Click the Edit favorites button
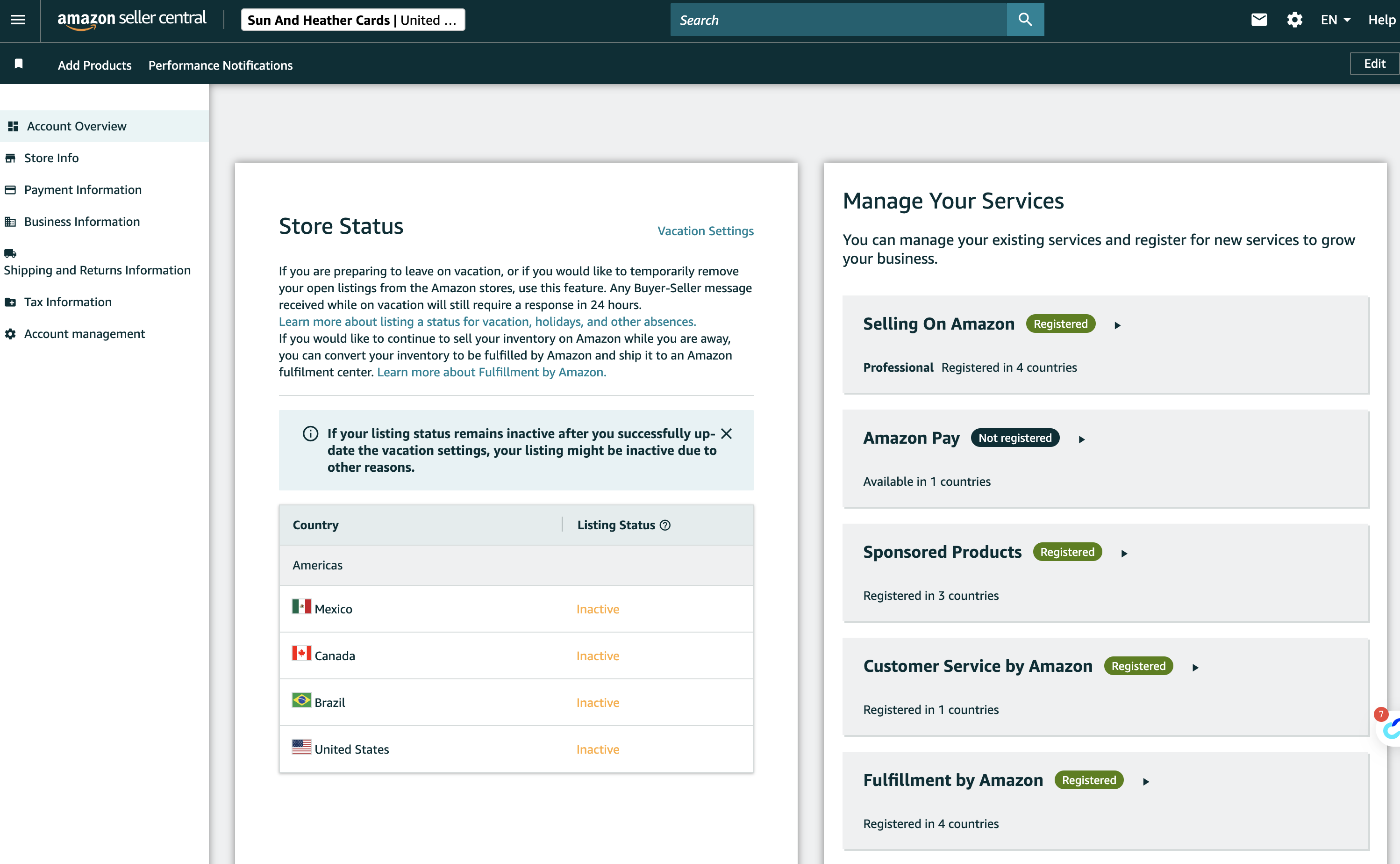1400x864 pixels. 1374,64
